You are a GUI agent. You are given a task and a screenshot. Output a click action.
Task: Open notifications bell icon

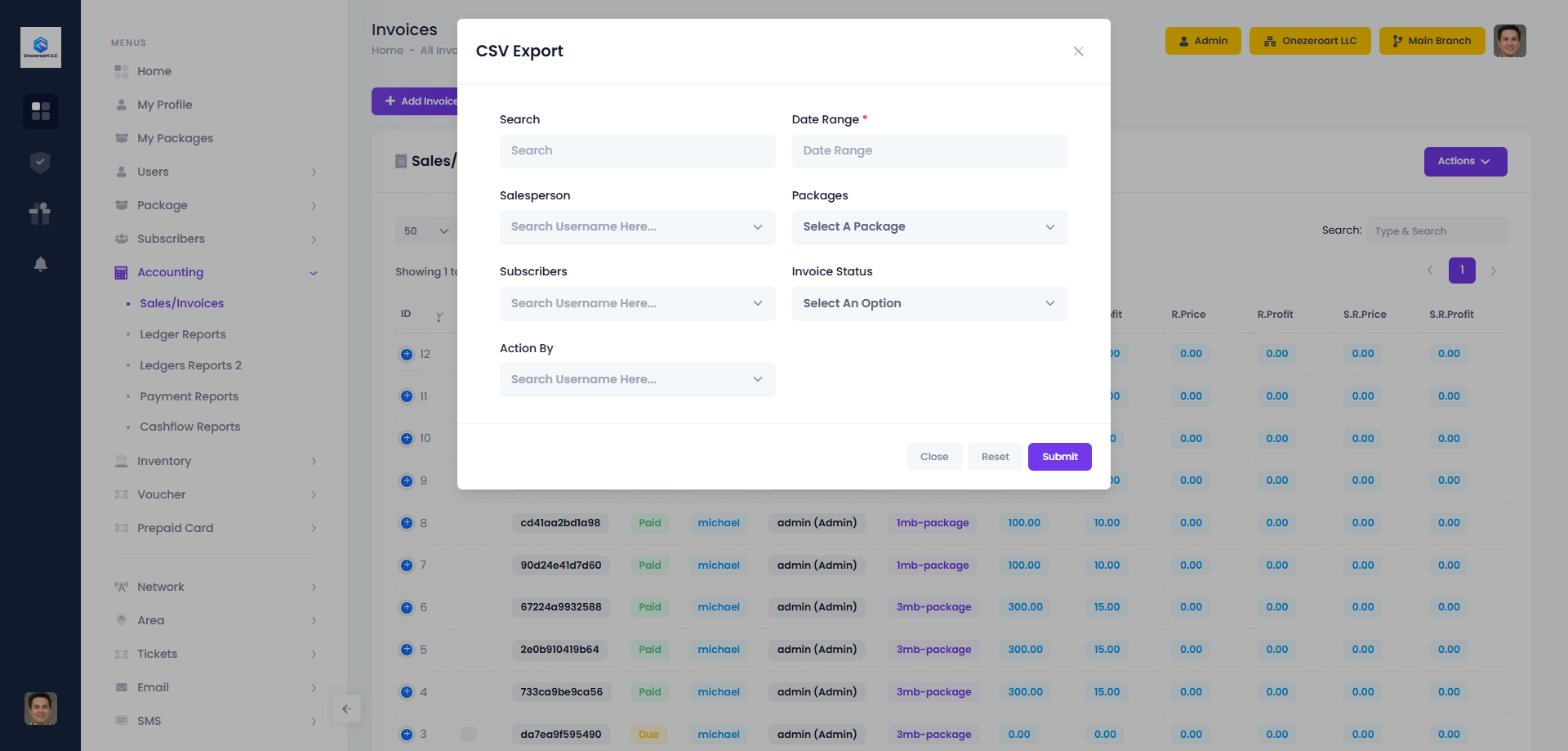click(40, 264)
